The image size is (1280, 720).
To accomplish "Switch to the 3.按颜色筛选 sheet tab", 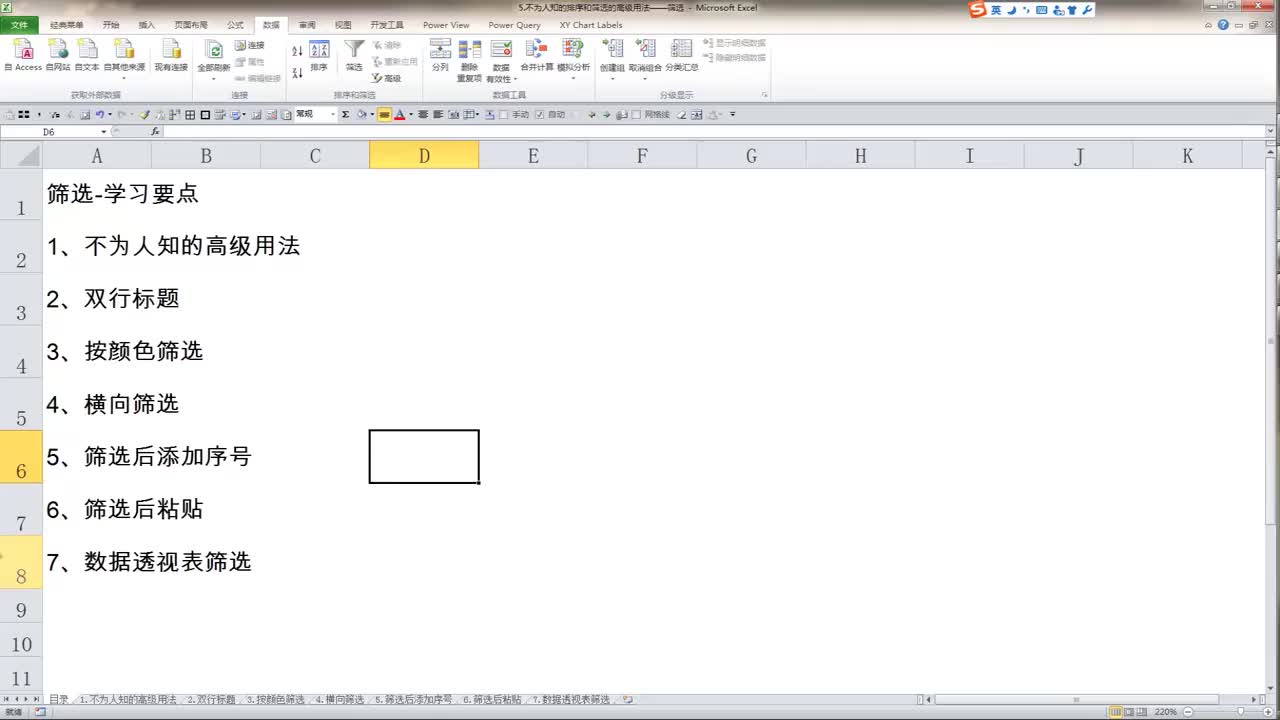I will [x=276, y=700].
